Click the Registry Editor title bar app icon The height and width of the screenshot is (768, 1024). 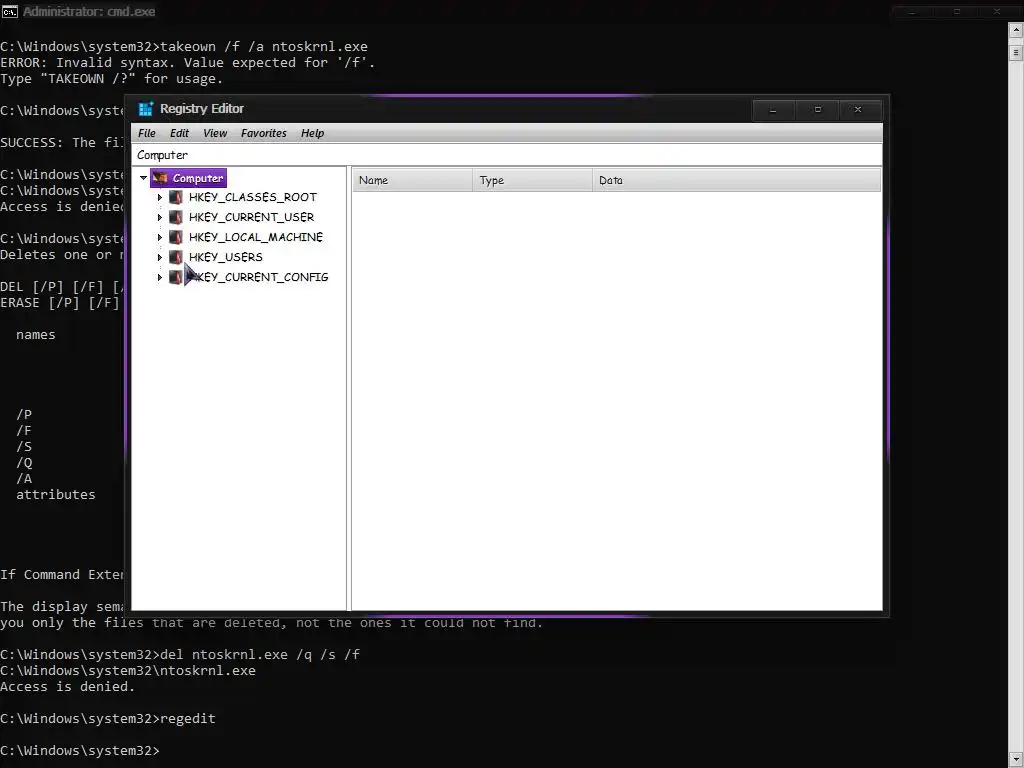click(146, 109)
